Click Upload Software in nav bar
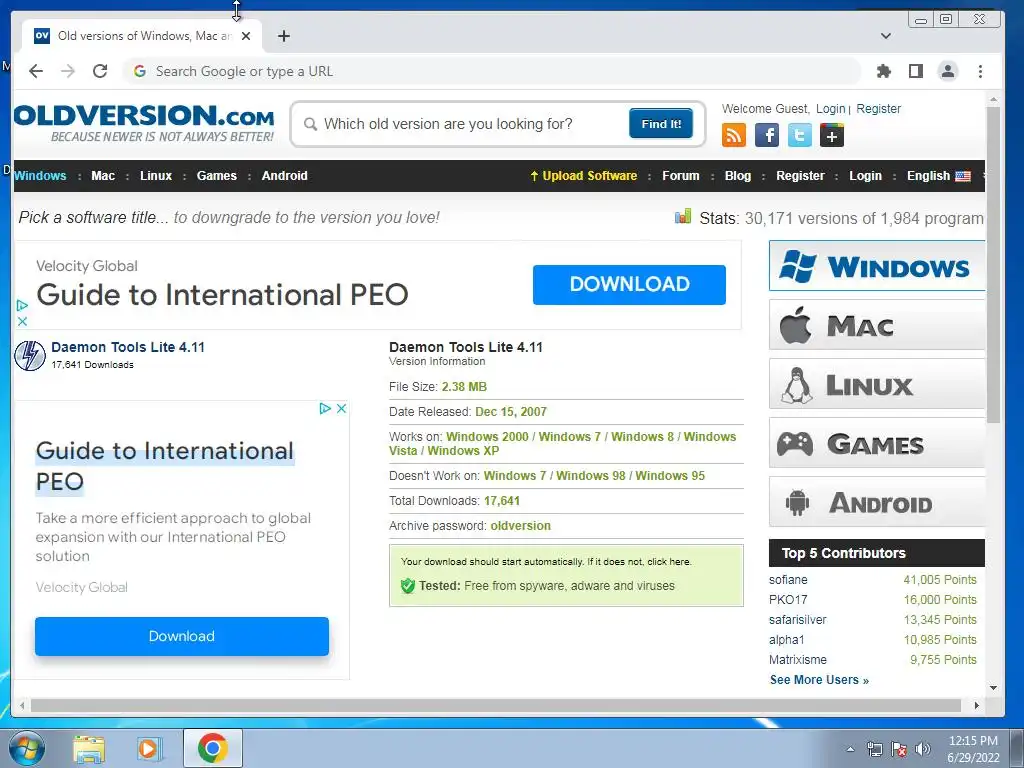Image resolution: width=1024 pixels, height=768 pixels. click(x=583, y=176)
